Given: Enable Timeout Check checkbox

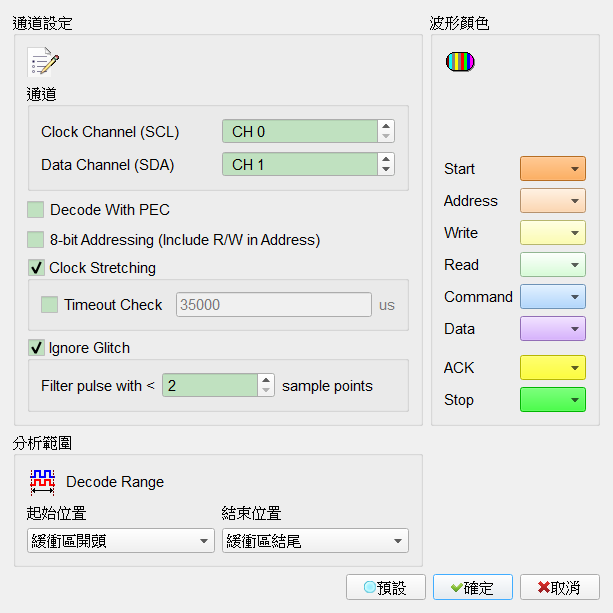Looking at the screenshot, I should (50, 305).
